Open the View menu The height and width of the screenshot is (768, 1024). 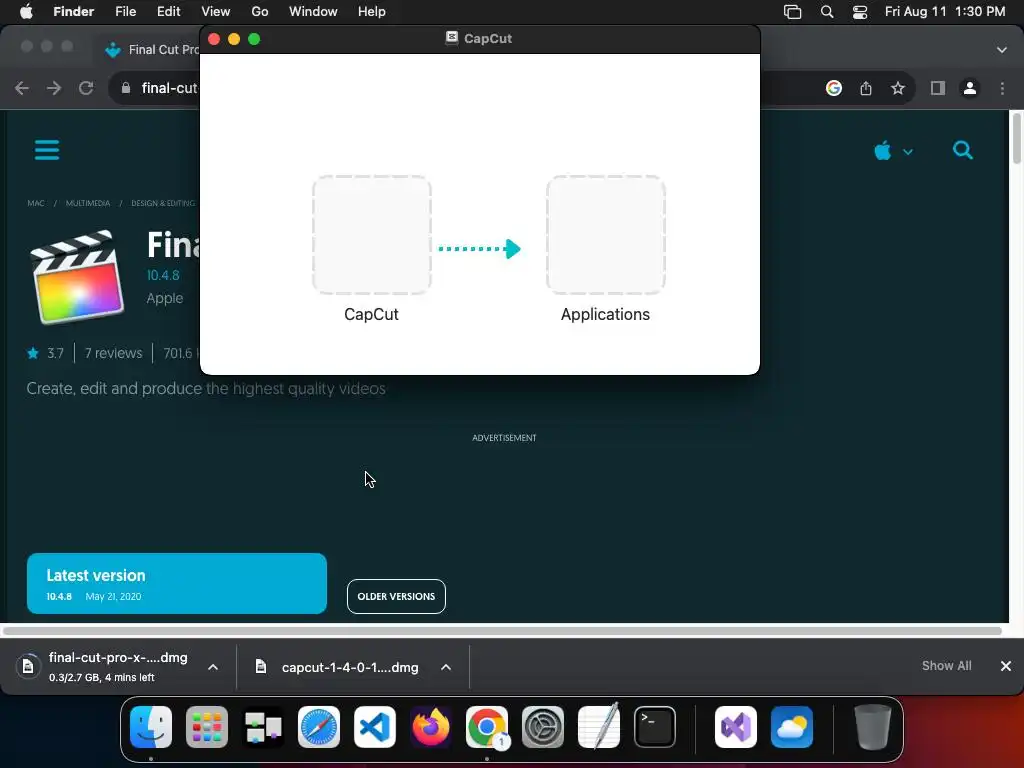pos(216,12)
